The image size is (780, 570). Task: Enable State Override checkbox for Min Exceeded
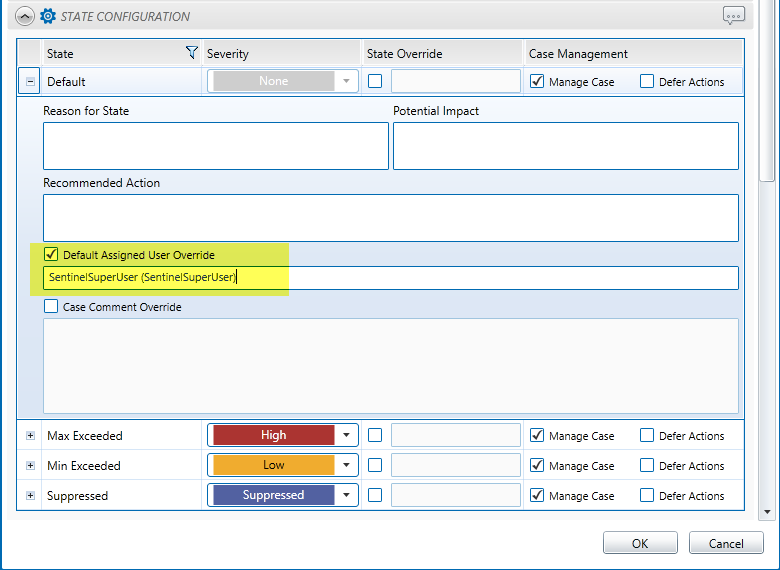tap(375, 466)
